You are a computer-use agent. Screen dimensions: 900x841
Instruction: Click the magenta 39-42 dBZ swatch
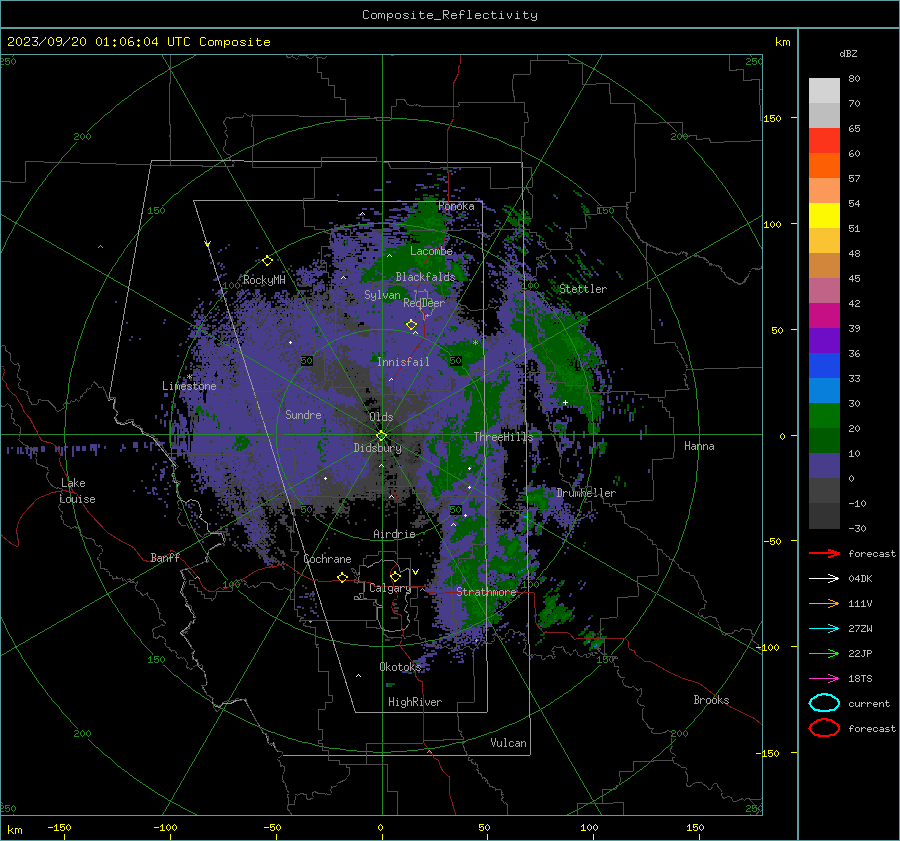click(x=824, y=316)
